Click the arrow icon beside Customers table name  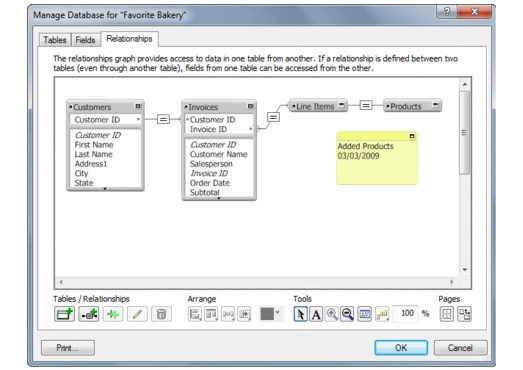coord(70,107)
